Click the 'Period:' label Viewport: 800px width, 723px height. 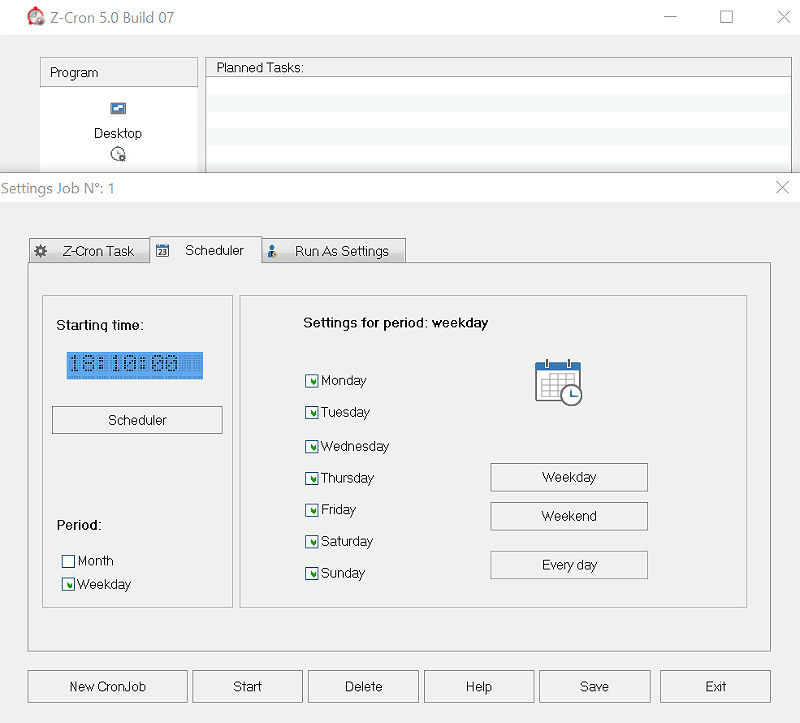click(x=79, y=526)
